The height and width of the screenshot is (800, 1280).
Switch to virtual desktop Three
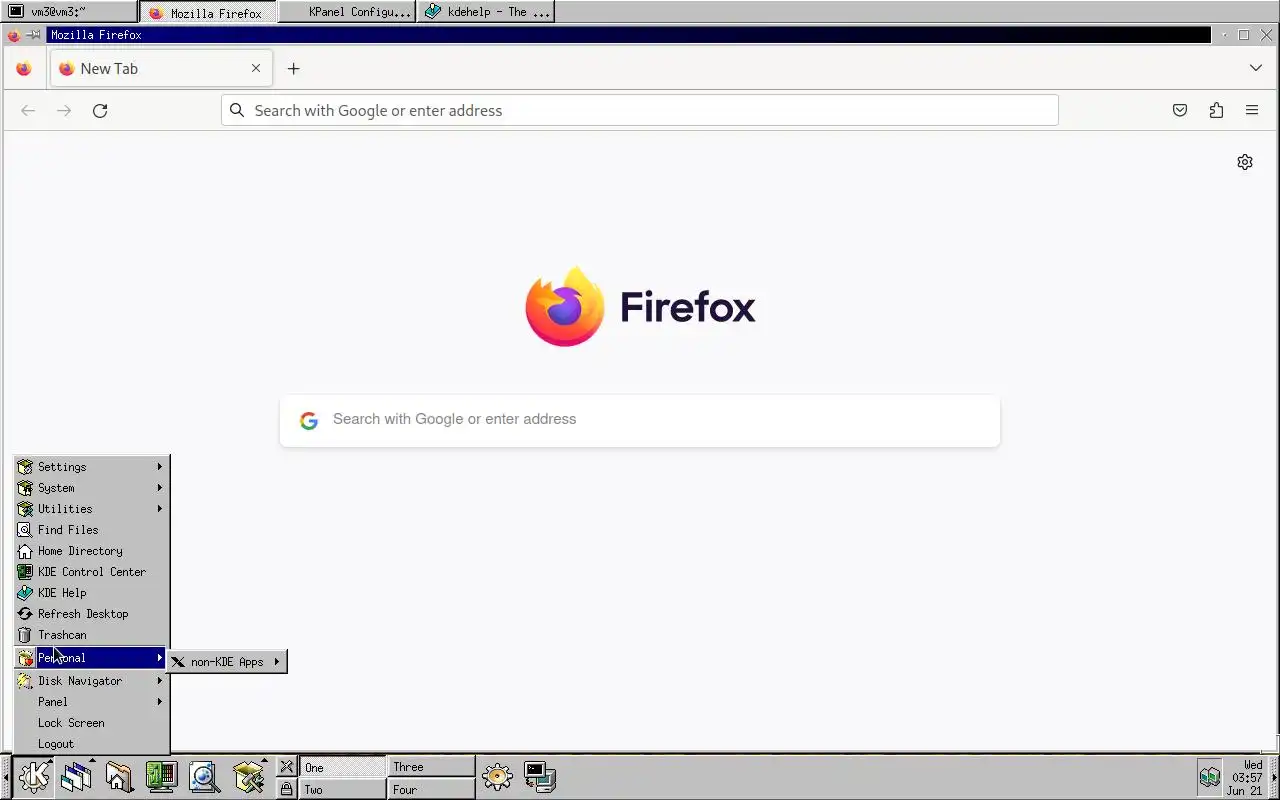coord(431,767)
